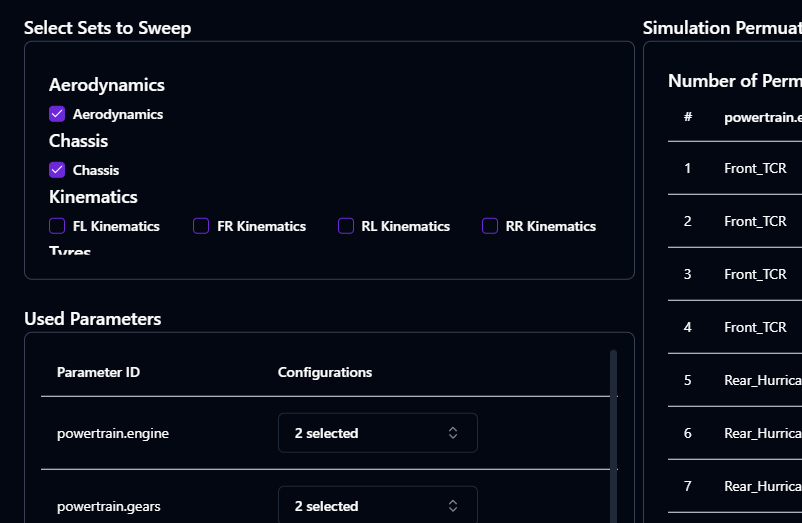Click the Used Parameters table scrollbar
Image resolution: width=802 pixels, height=523 pixels.
613,436
